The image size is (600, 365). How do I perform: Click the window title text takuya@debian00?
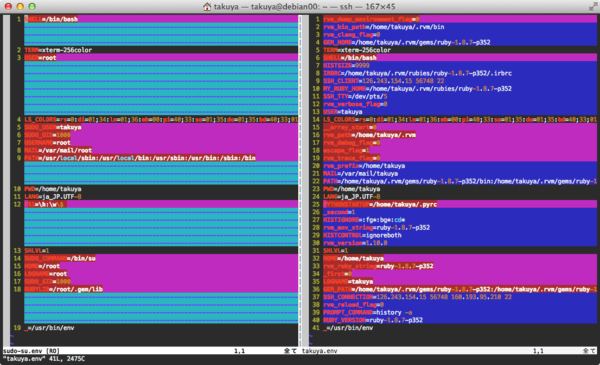coord(285,7)
